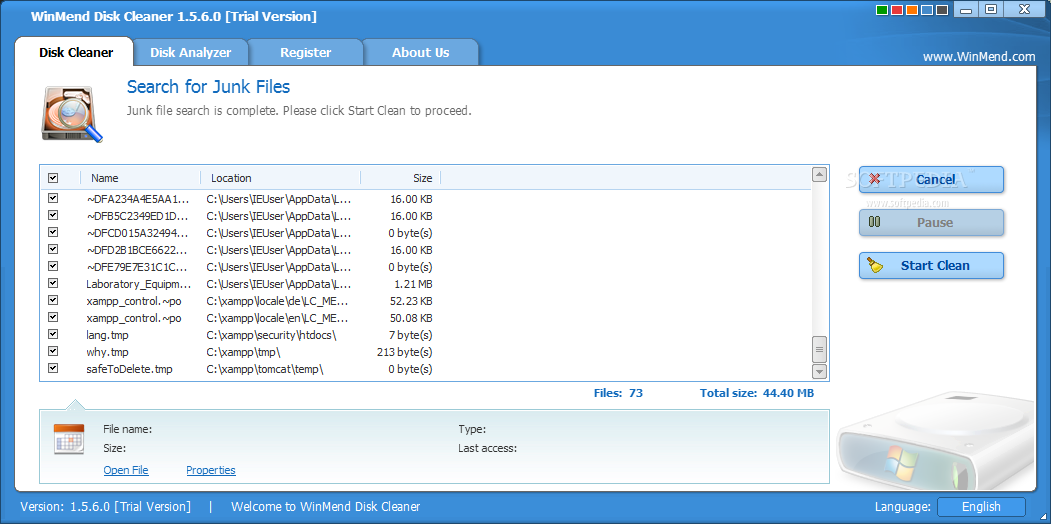
Task: Click the 52.23 KB size cell
Action: point(410,301)
